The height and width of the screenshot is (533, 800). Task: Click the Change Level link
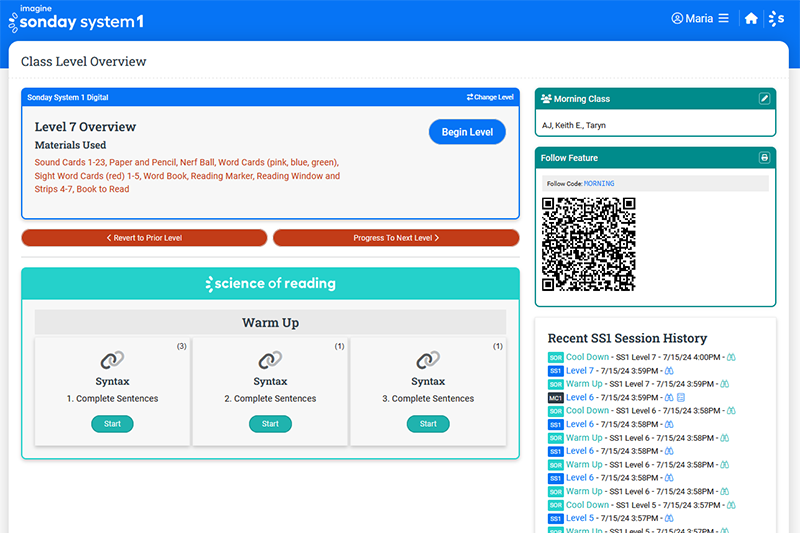(x=490, y=97)
